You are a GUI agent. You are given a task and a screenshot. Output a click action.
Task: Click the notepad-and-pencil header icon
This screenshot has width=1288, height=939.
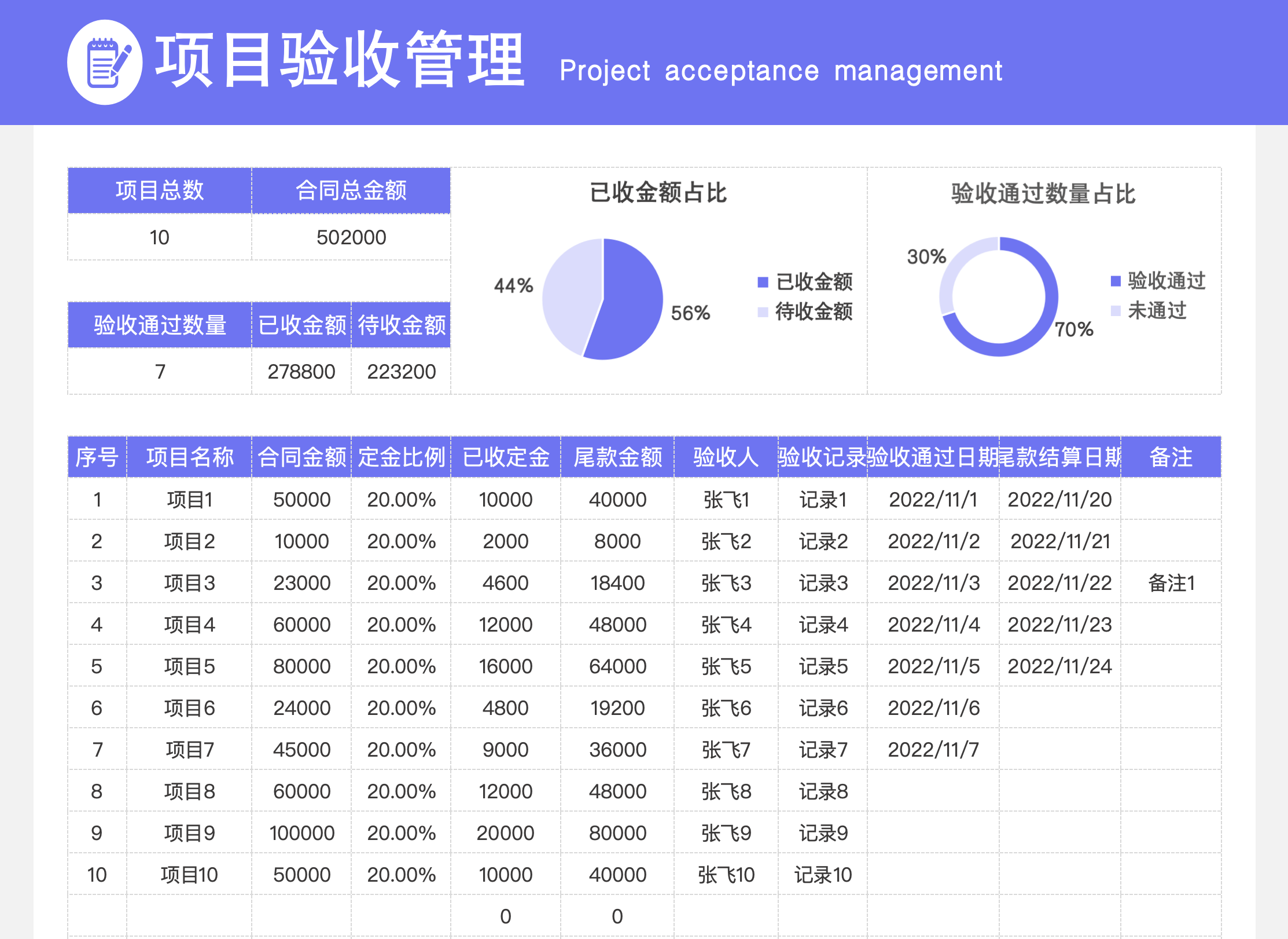pos(105,61)
